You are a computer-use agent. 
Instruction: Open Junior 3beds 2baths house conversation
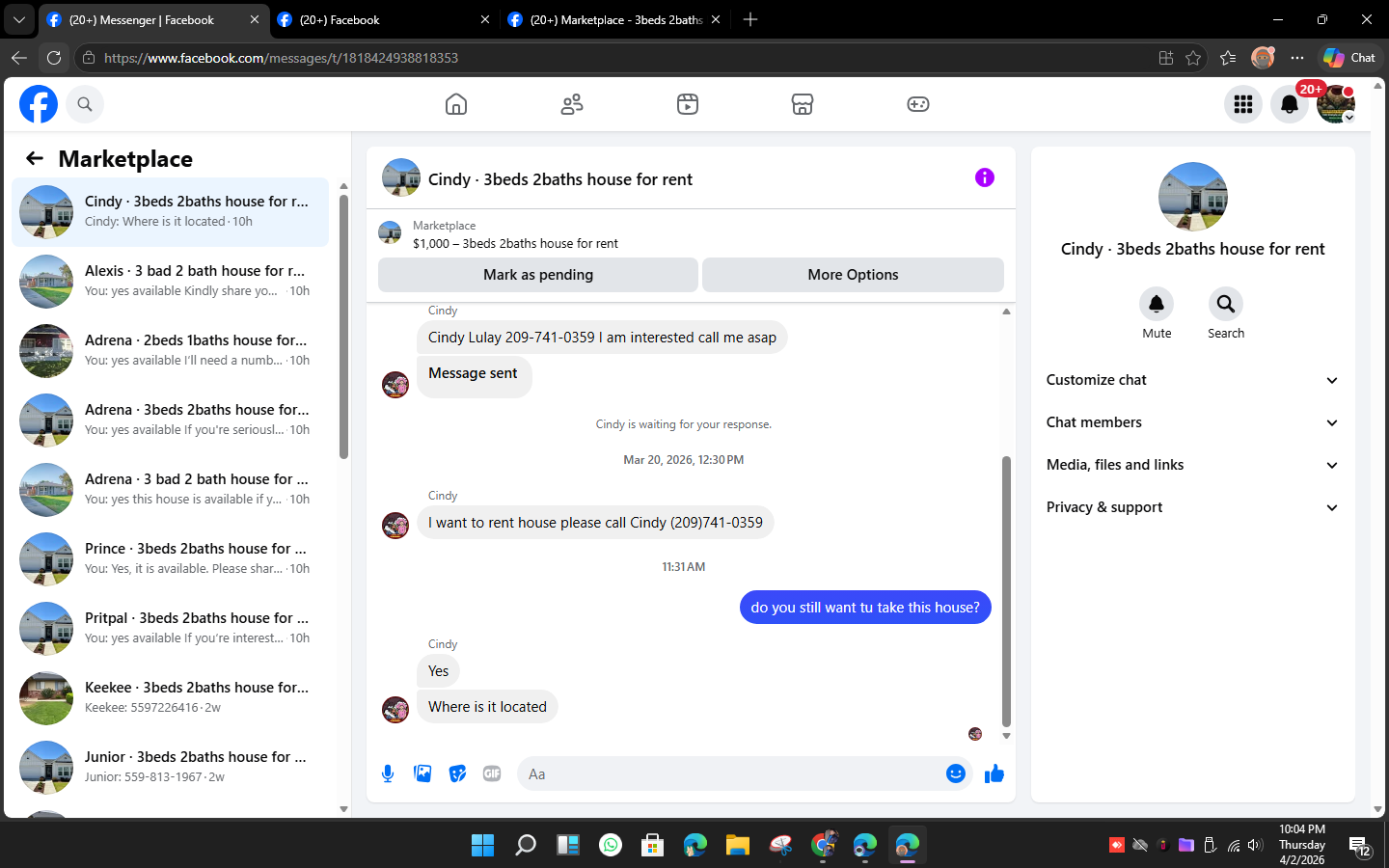(x=170, y=768)
